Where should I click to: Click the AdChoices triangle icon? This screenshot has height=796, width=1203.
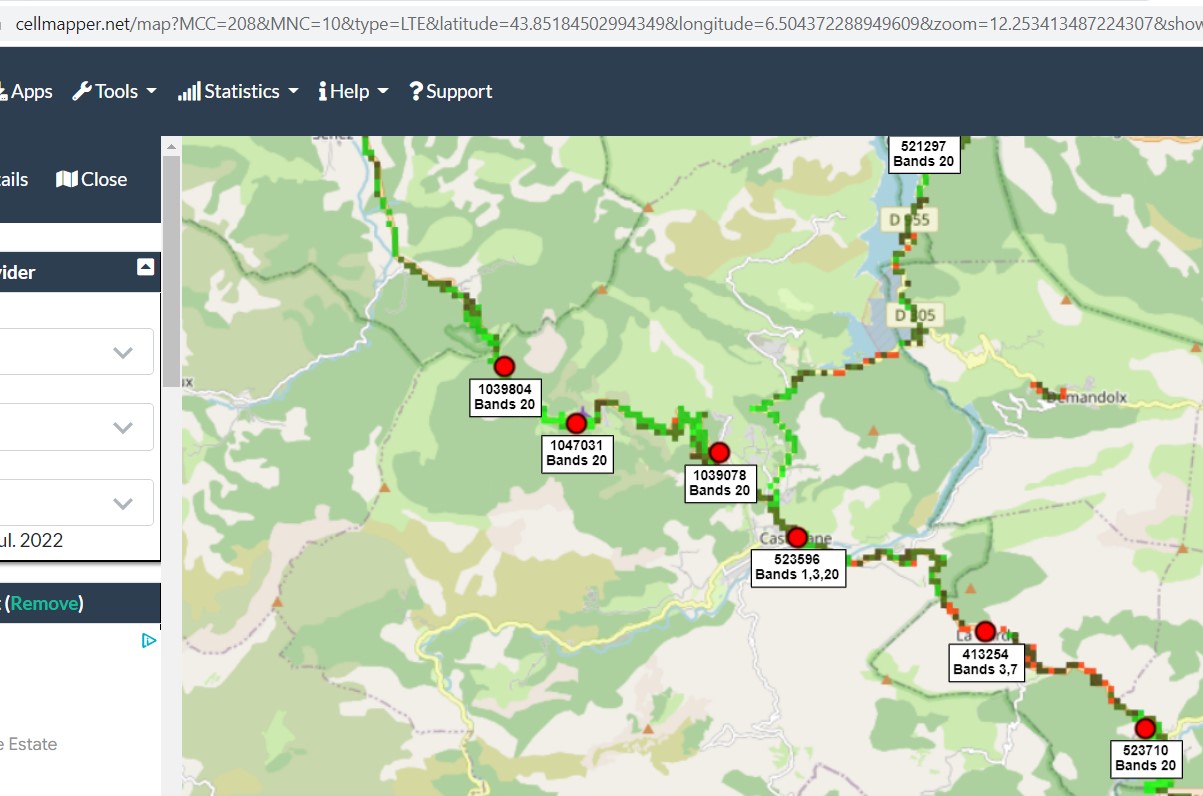pos(148,640)
